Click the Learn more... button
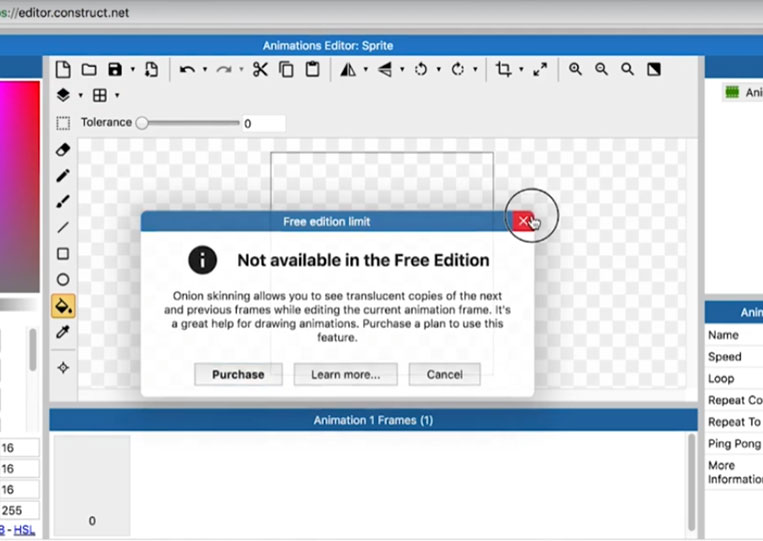 pos(345,374)
